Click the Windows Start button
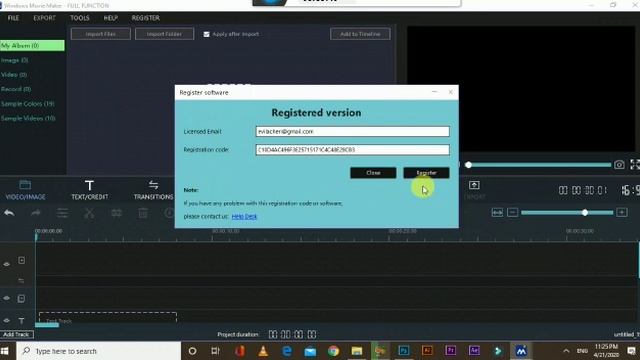 (x=5, y=351)
